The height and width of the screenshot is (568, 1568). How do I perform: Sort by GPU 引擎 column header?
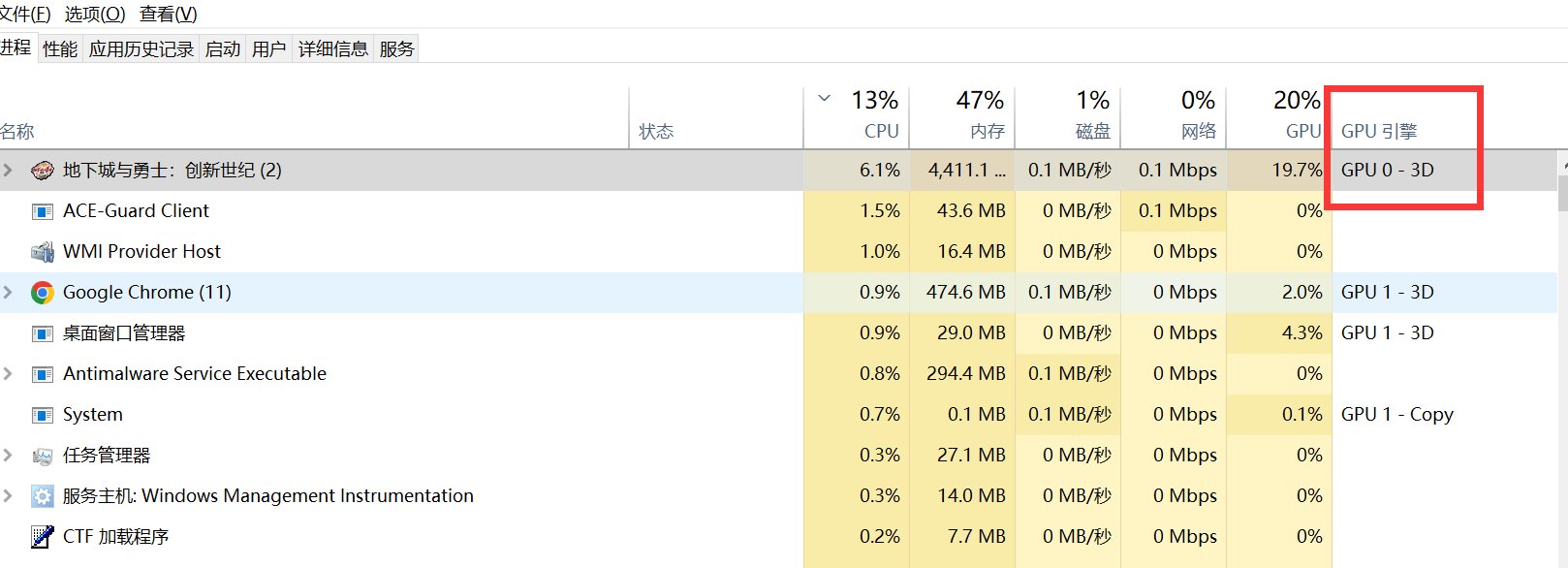pos(1379,131)
